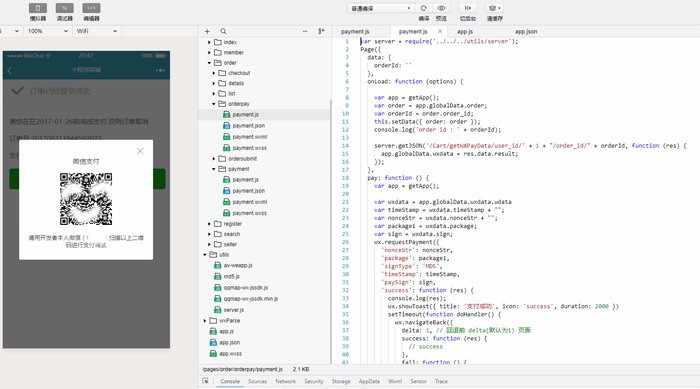
Task: Collapse the utils folder
Action: (x=205, y=255)
